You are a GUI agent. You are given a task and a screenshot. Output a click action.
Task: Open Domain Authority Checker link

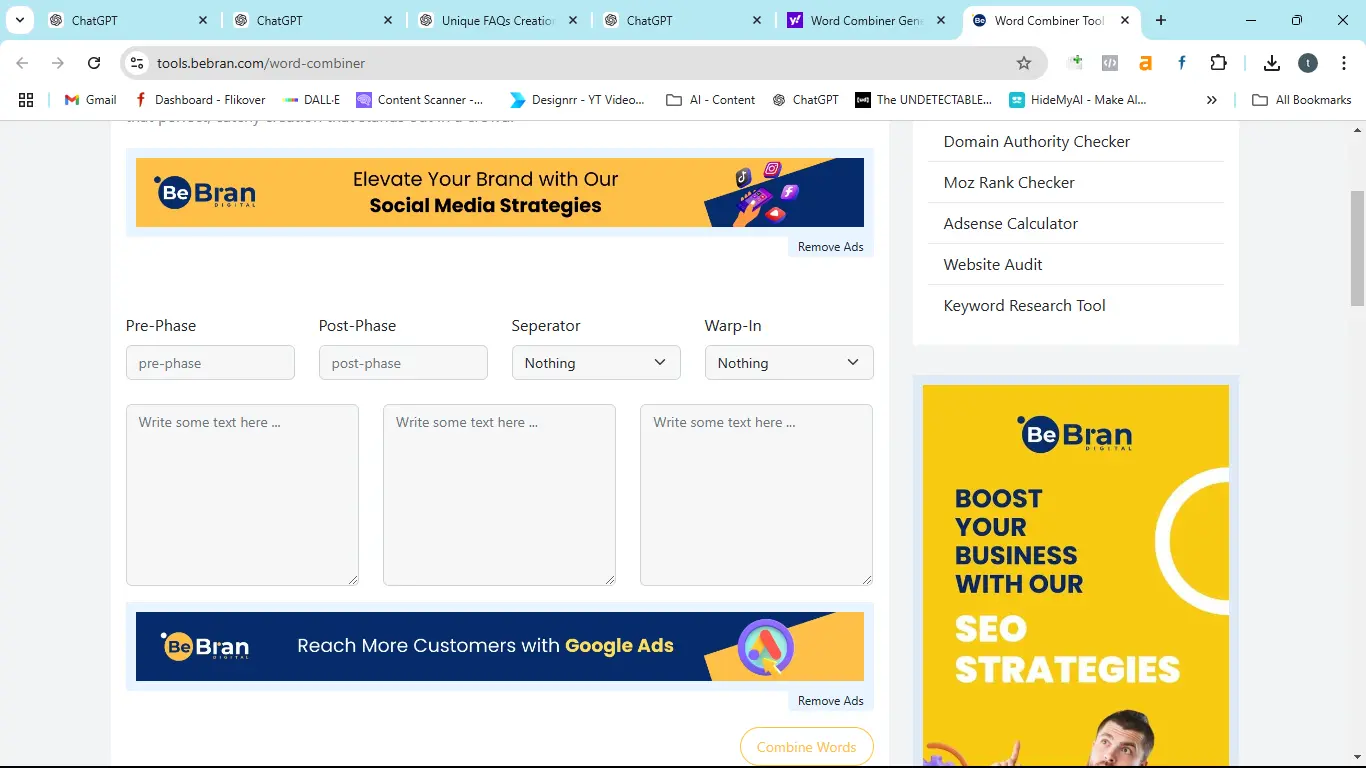pyautogui.click(x=1037, y=141)
